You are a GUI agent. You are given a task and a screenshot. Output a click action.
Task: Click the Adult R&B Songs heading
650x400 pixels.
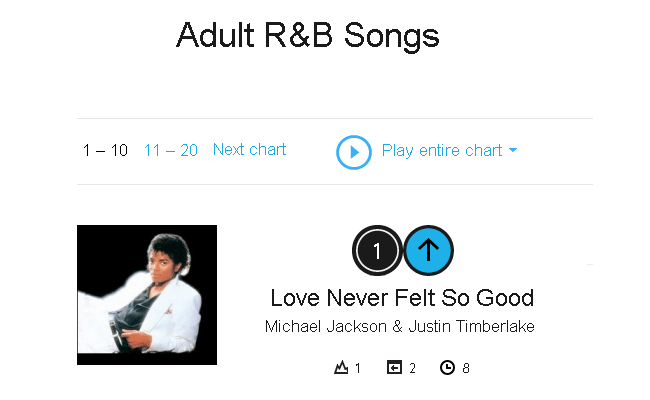pos(308,36)
